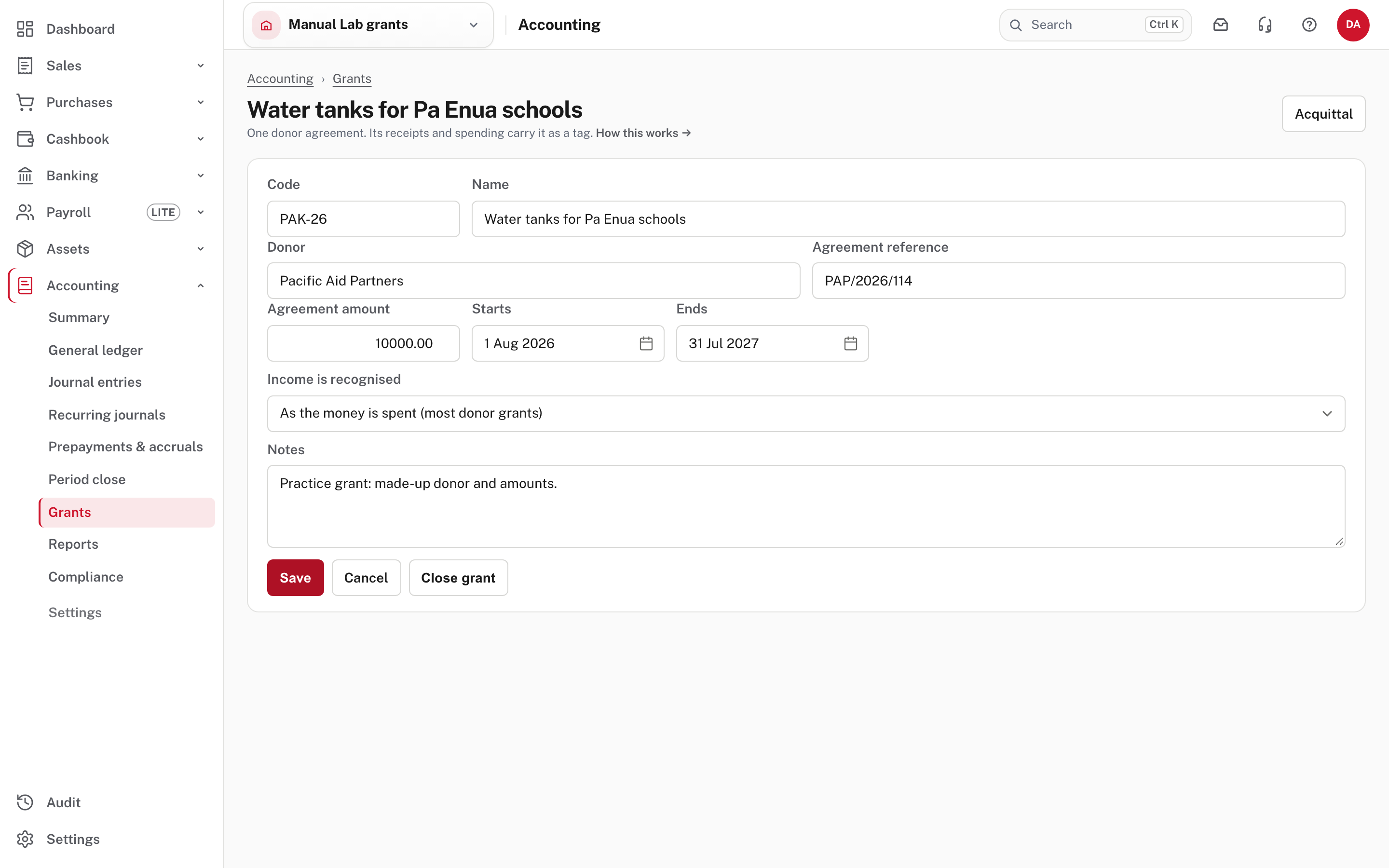Open the Dashboard icon in sidebar
This screenshot has height=868, width=1389.
[x=25, y=29]
